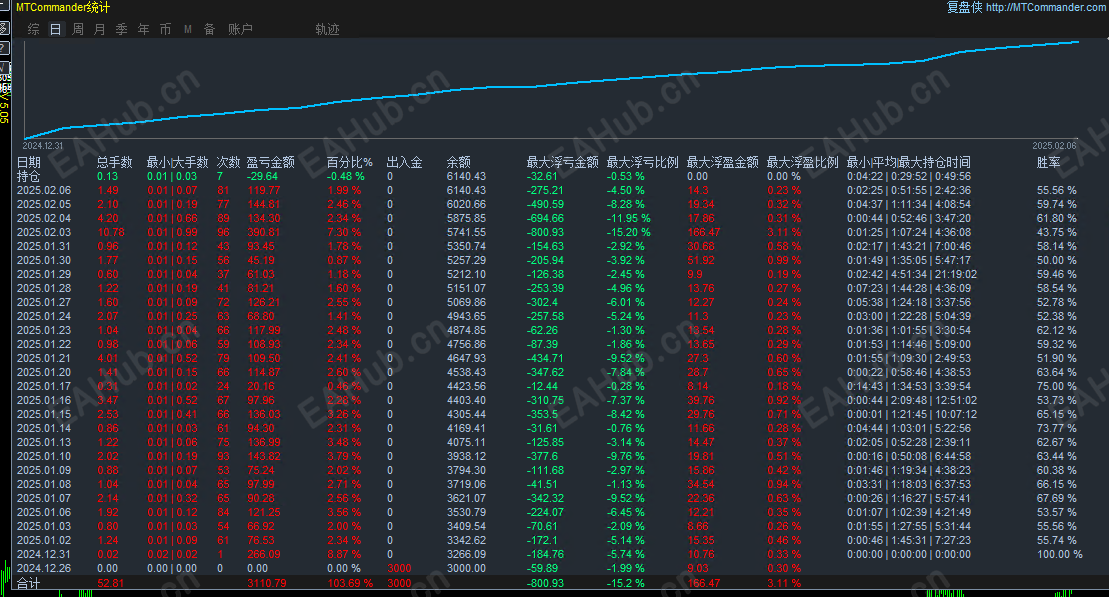Open the http://MTCommander.com link
The width and height of the screenshot is (1109, 597).
click(x=1047, y=7)
